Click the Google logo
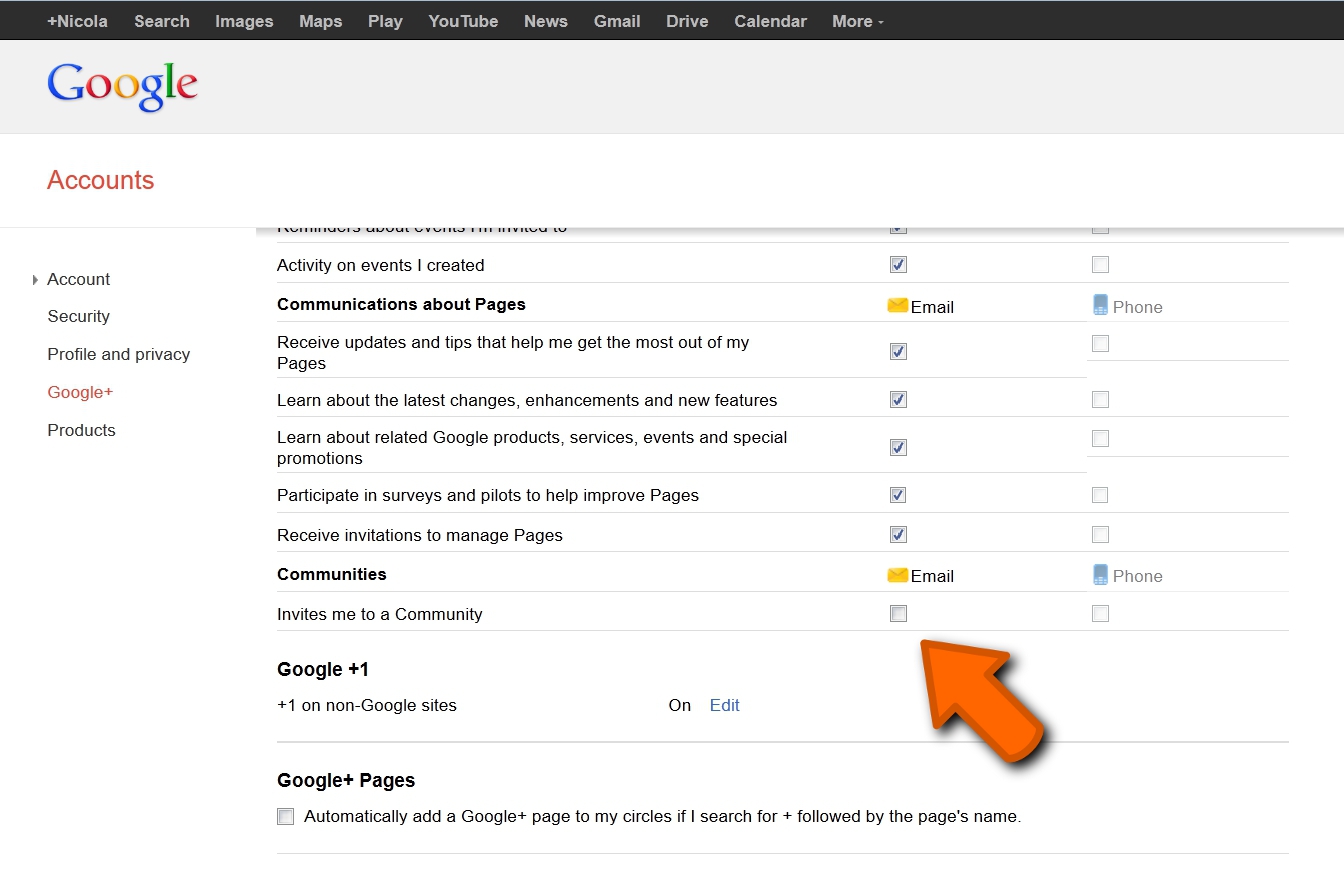The height and width of the screenshot is (876, 1344). 122,86
